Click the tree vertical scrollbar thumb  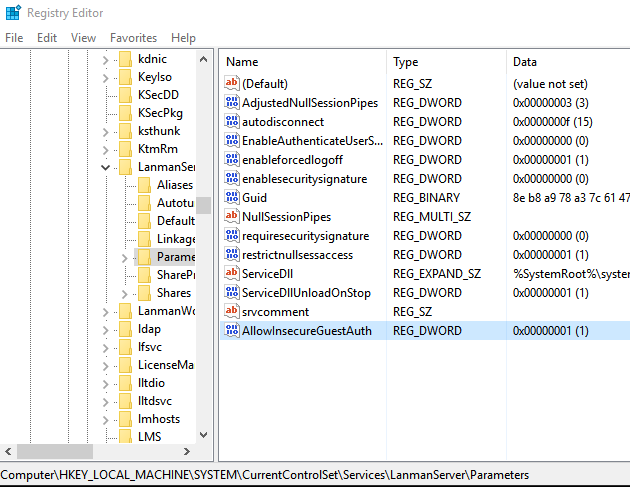pos(204,205)
